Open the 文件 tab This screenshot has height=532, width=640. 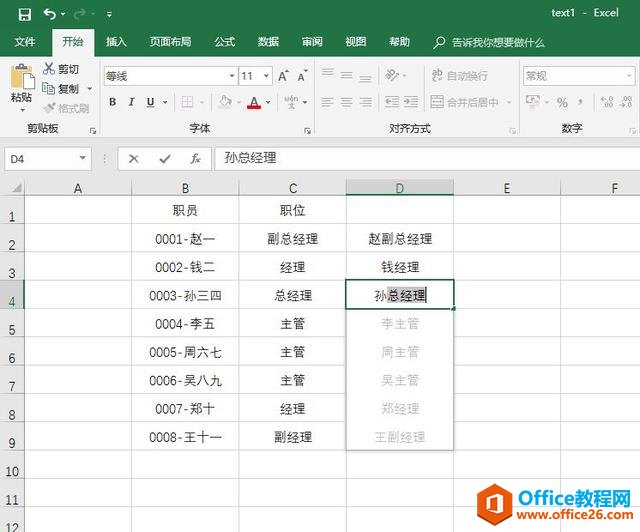(x=25, y=42)
